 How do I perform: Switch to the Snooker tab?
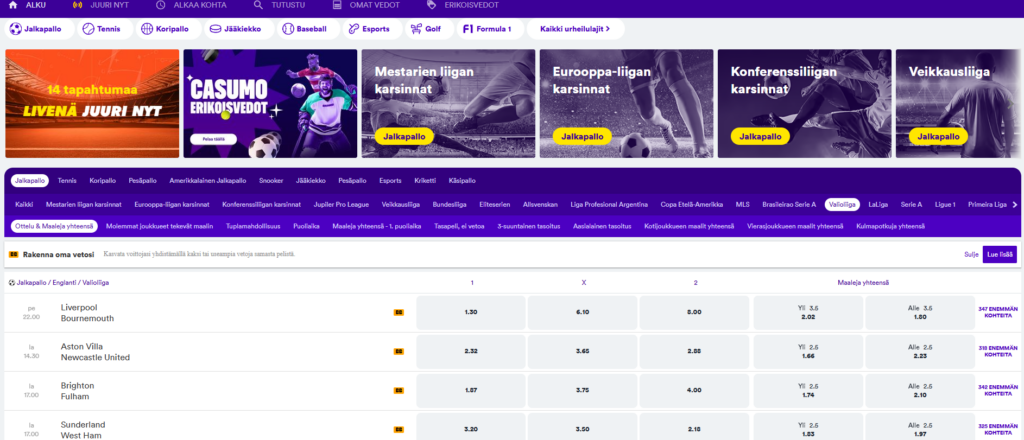(x=271, y=180)
